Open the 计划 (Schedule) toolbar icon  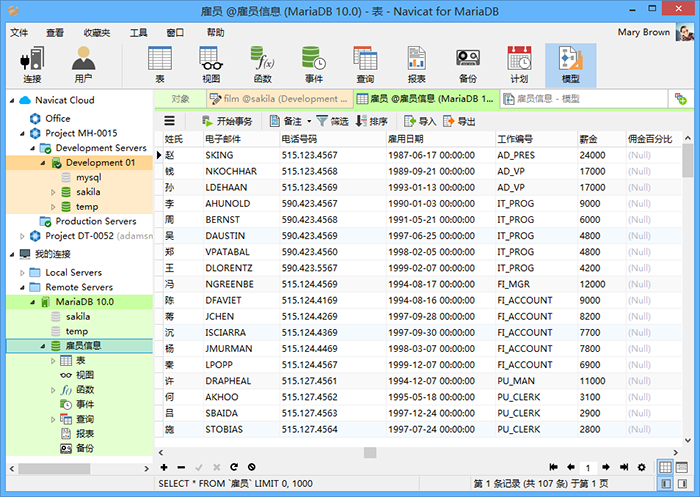519,65
